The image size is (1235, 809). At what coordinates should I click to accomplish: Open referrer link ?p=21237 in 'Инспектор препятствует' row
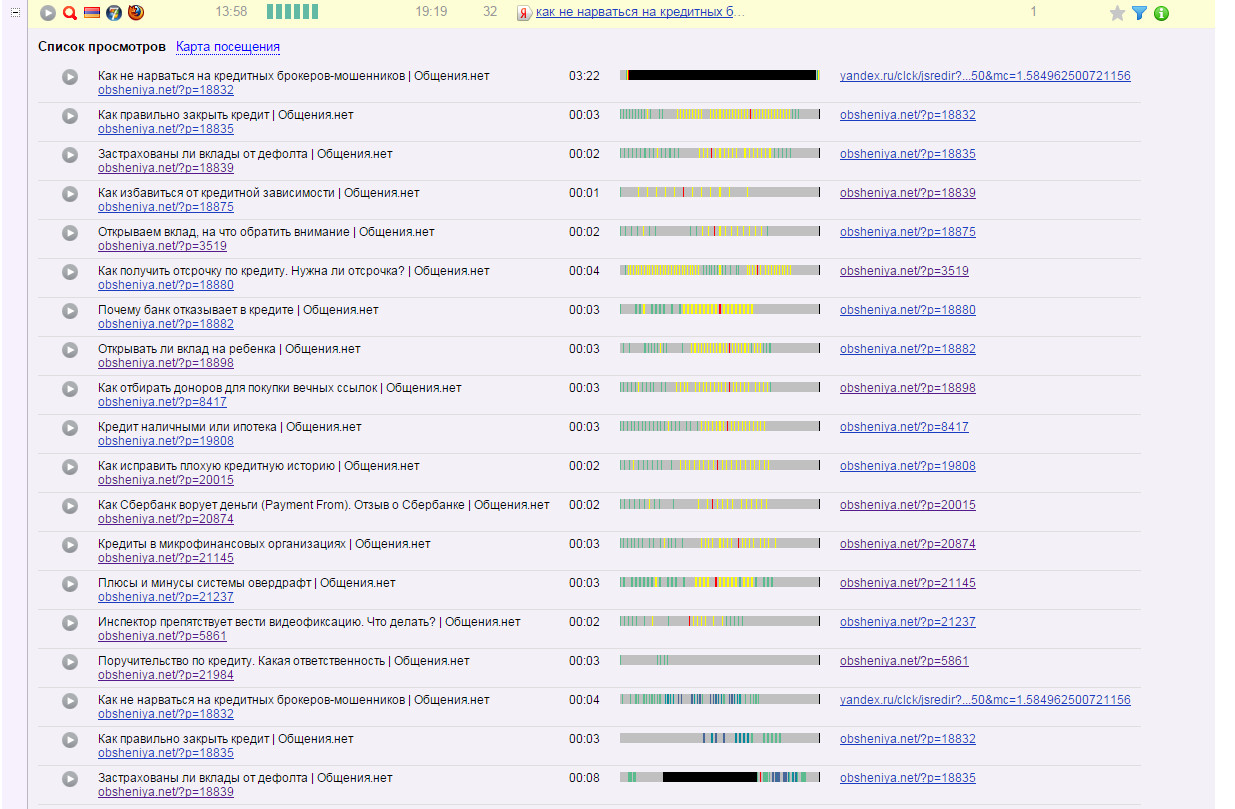[x=908, y=622]
